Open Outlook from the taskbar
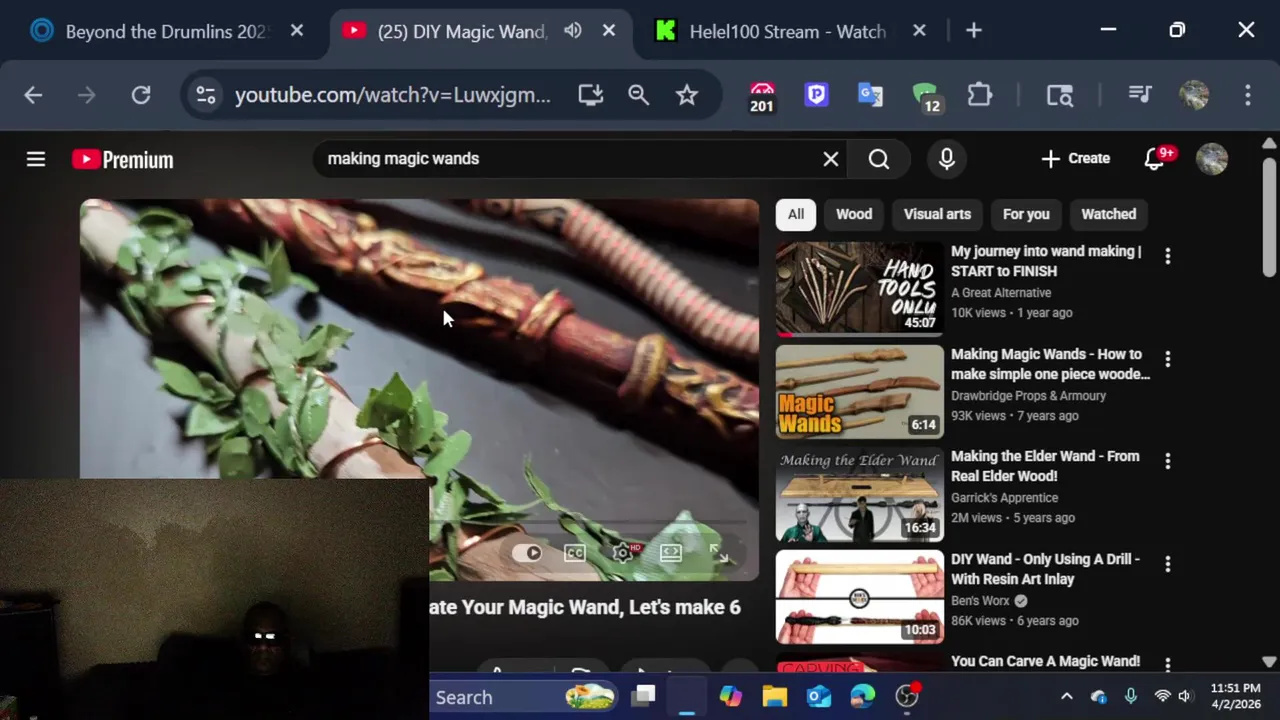The image size is (1280, 720). click(x=819, y=697)
